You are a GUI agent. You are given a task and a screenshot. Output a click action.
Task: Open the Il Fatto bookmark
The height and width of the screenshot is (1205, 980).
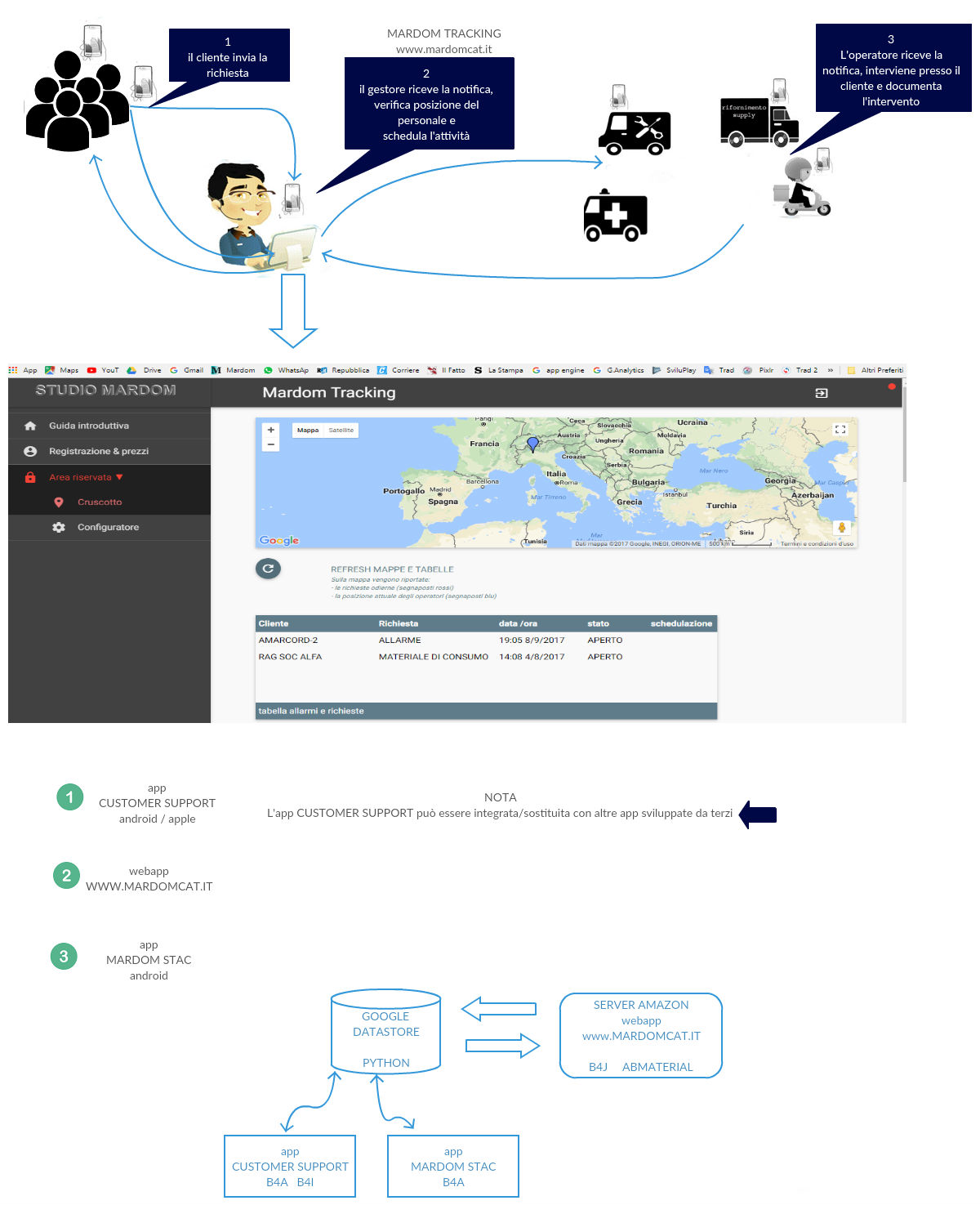[x=446, y=370]
